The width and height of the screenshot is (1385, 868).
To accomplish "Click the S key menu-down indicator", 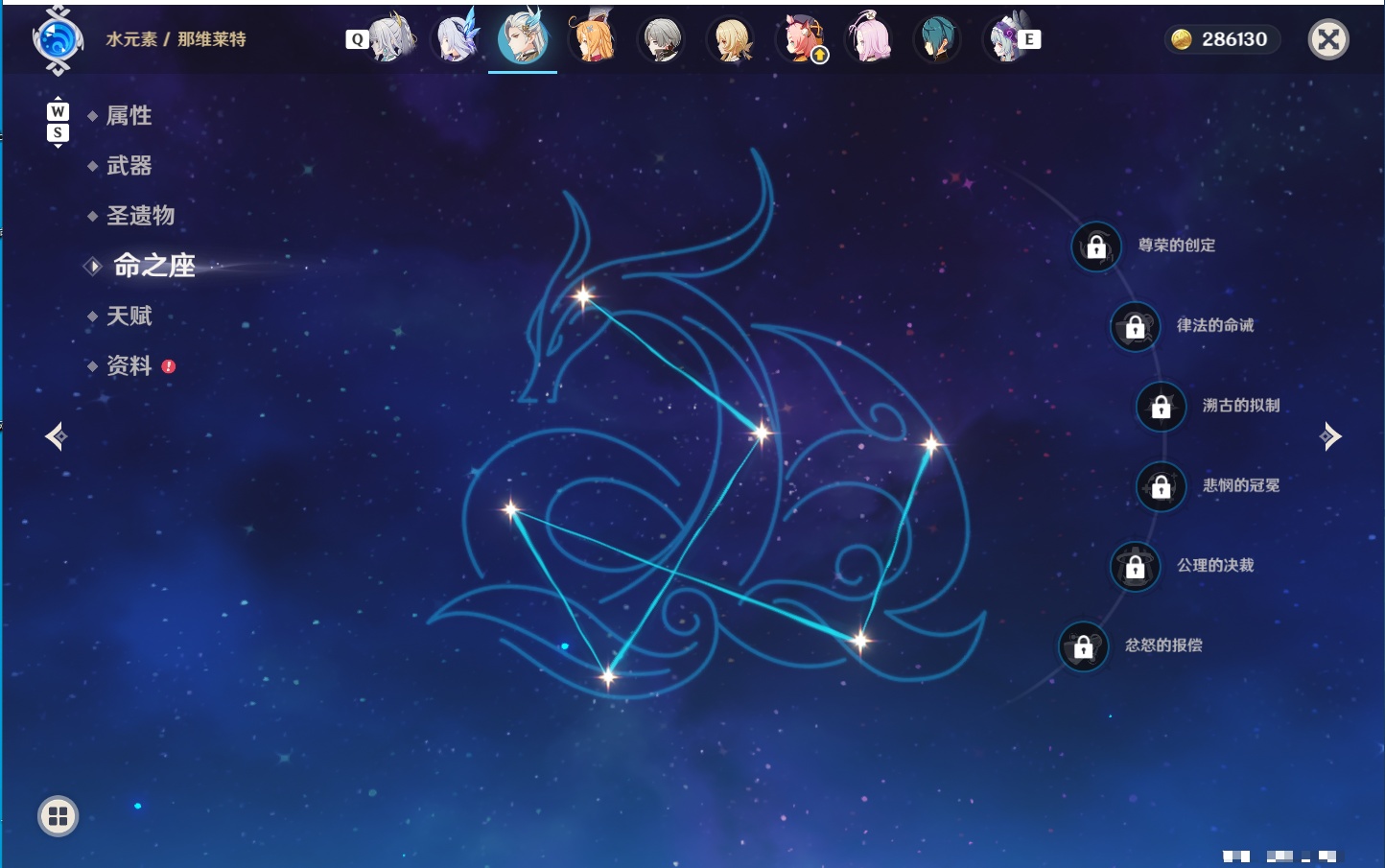I will coord(58,133).
